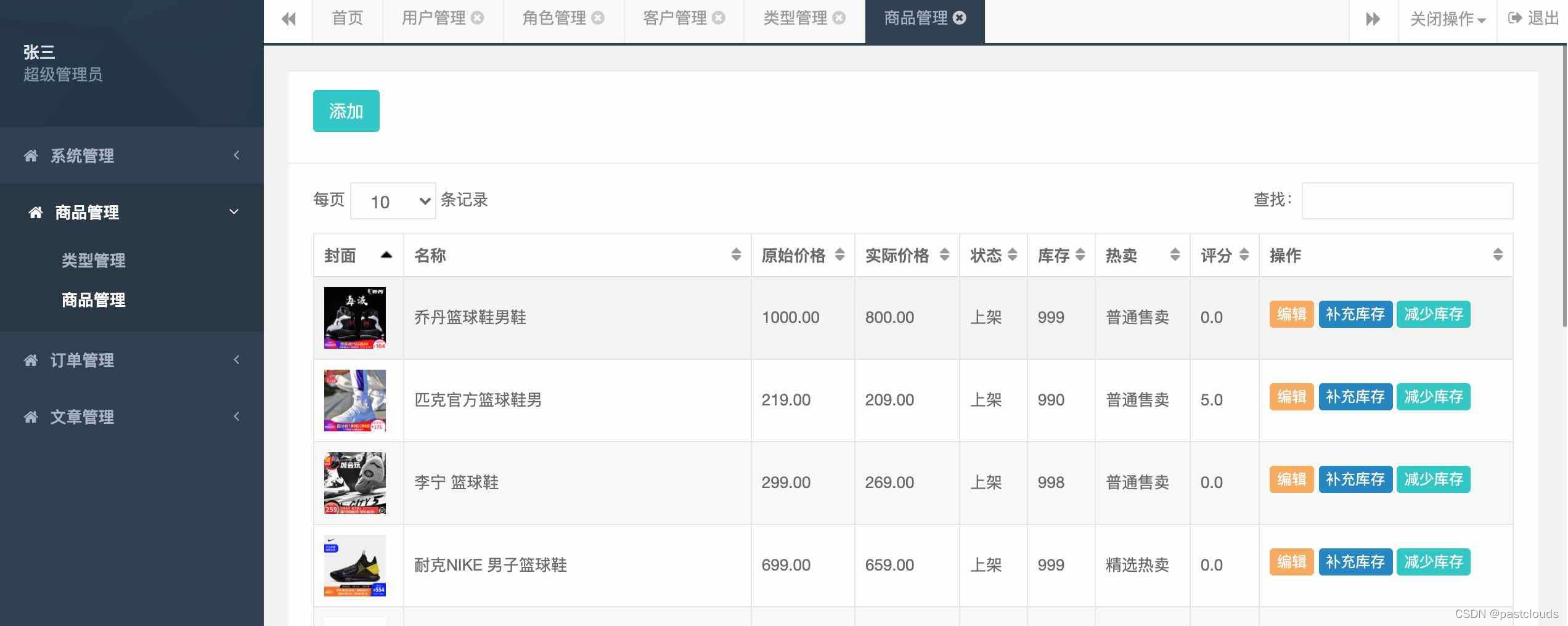The image size is (1568, 626).
Task: Sort table by 封面 column arrow
Action: (x=386, y=255)
